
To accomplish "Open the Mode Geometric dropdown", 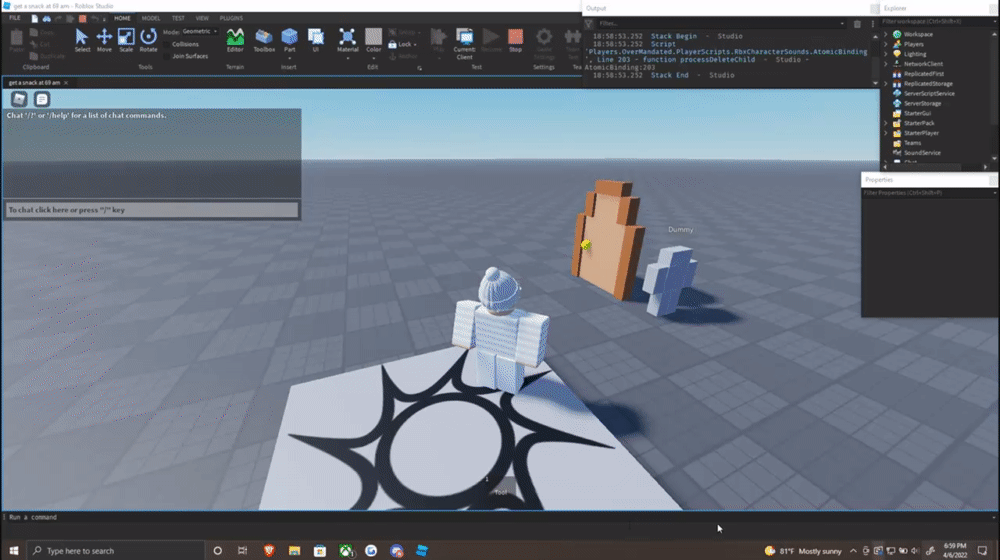I will pos(200,31).
